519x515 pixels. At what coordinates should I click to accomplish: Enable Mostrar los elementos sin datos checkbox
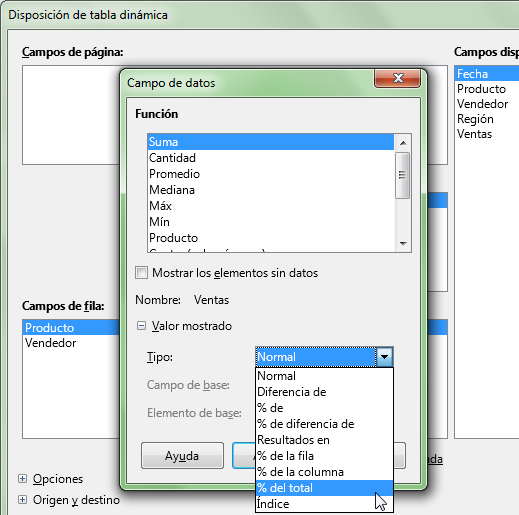(141, 273)
